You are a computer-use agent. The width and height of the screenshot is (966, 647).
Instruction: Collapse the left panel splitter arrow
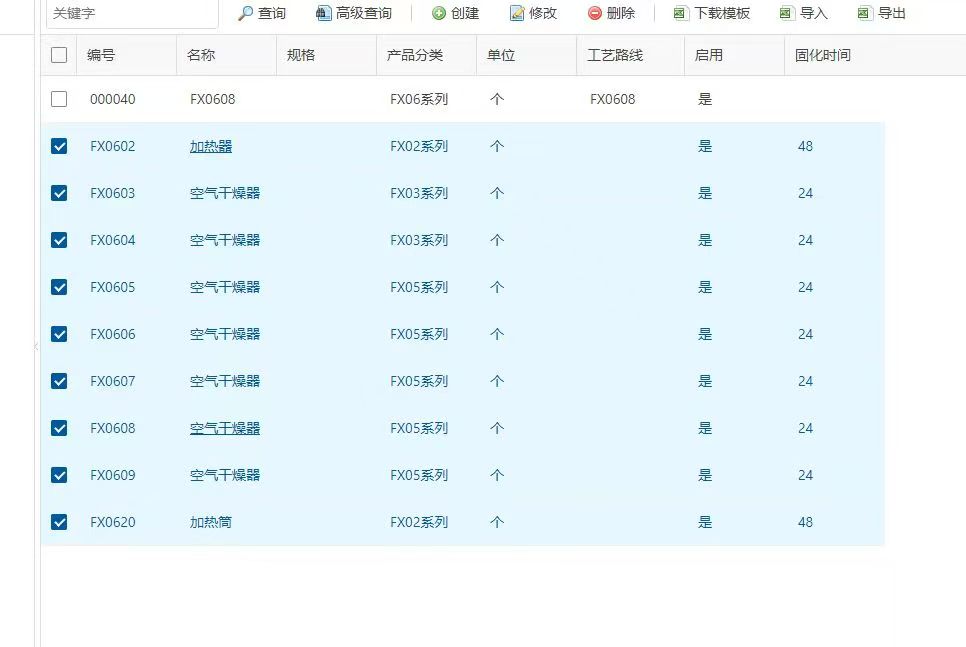click(x=36, y=346)
